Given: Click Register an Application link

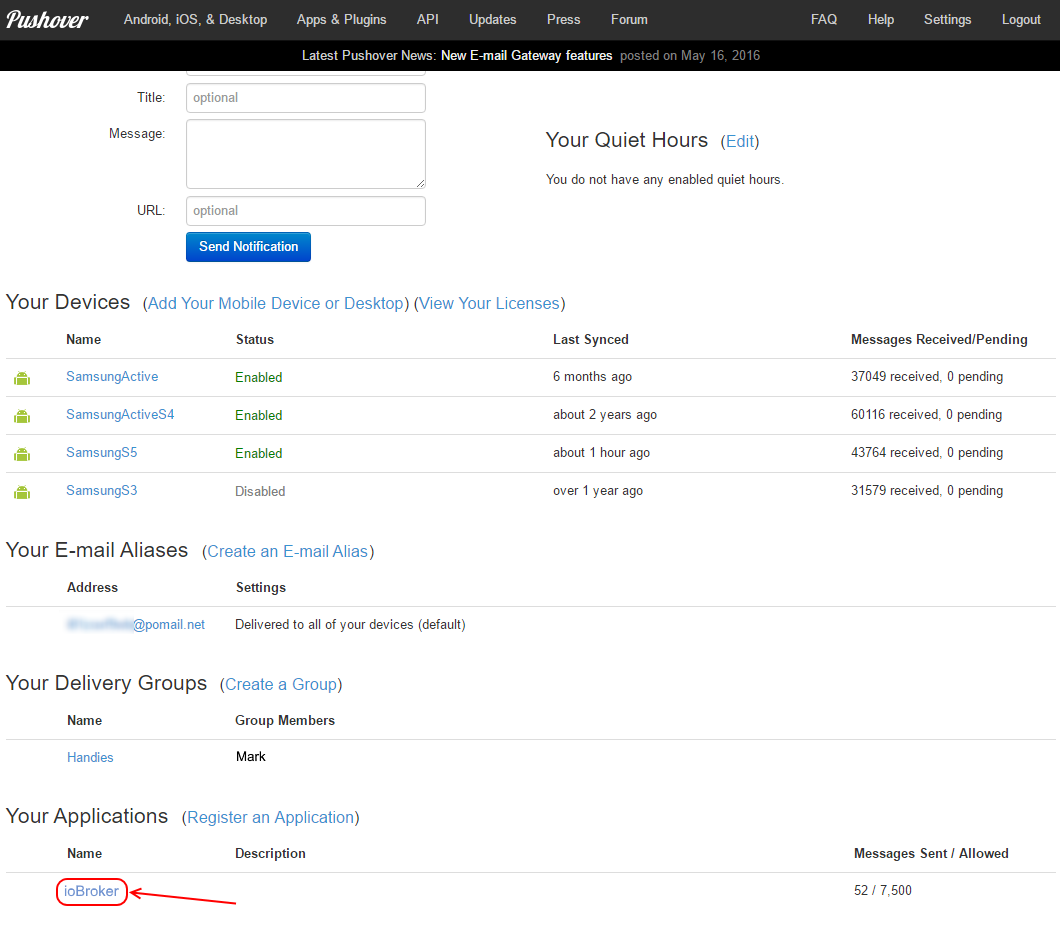Looking at the screenshot, I should [x=270, y=818].
